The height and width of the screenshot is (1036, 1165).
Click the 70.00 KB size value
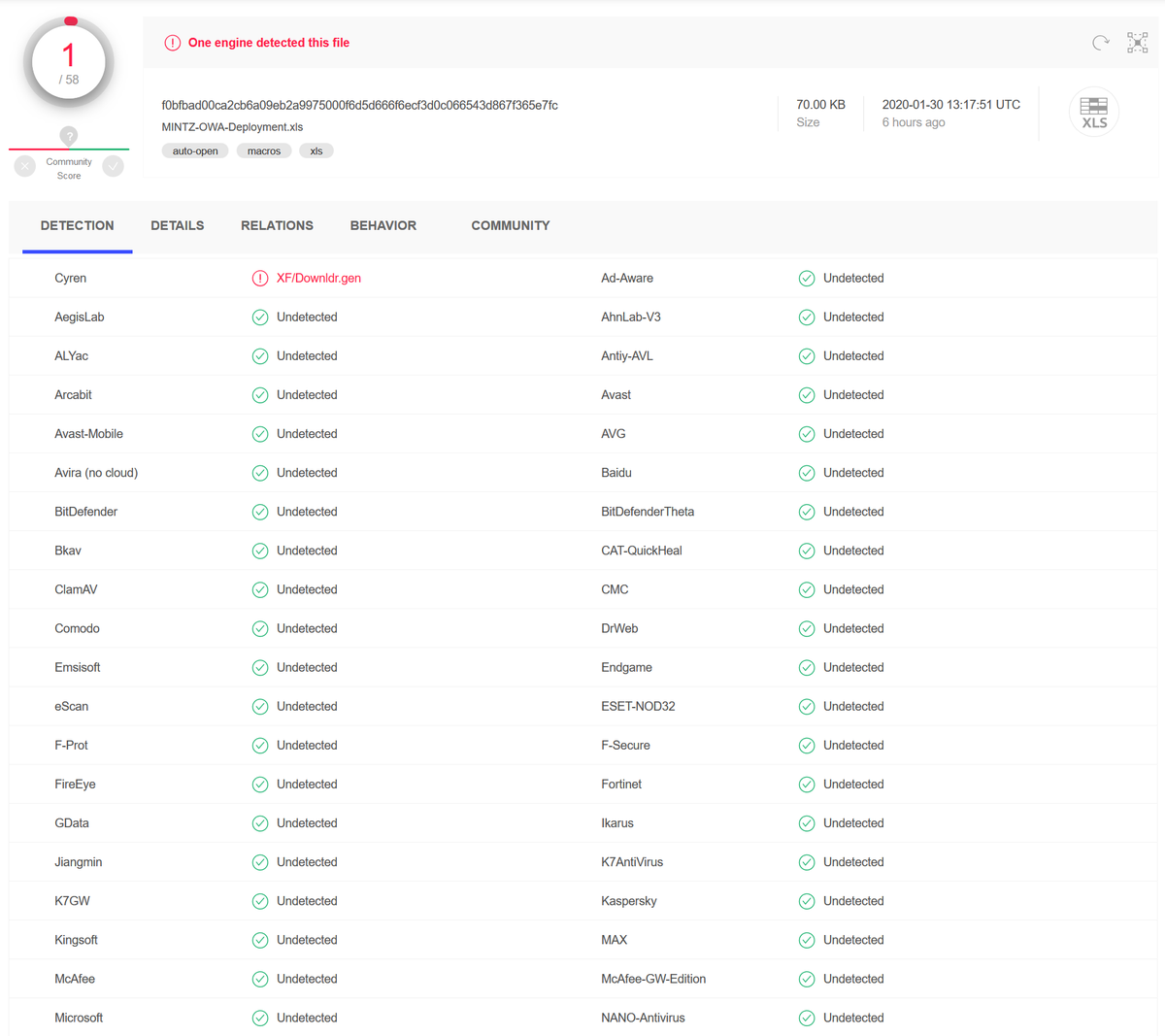coord(820,105)
